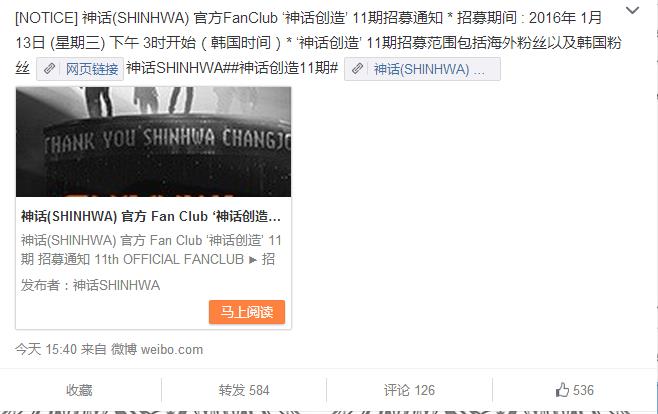Click 收藏 to favorite this post

[79, 390]
